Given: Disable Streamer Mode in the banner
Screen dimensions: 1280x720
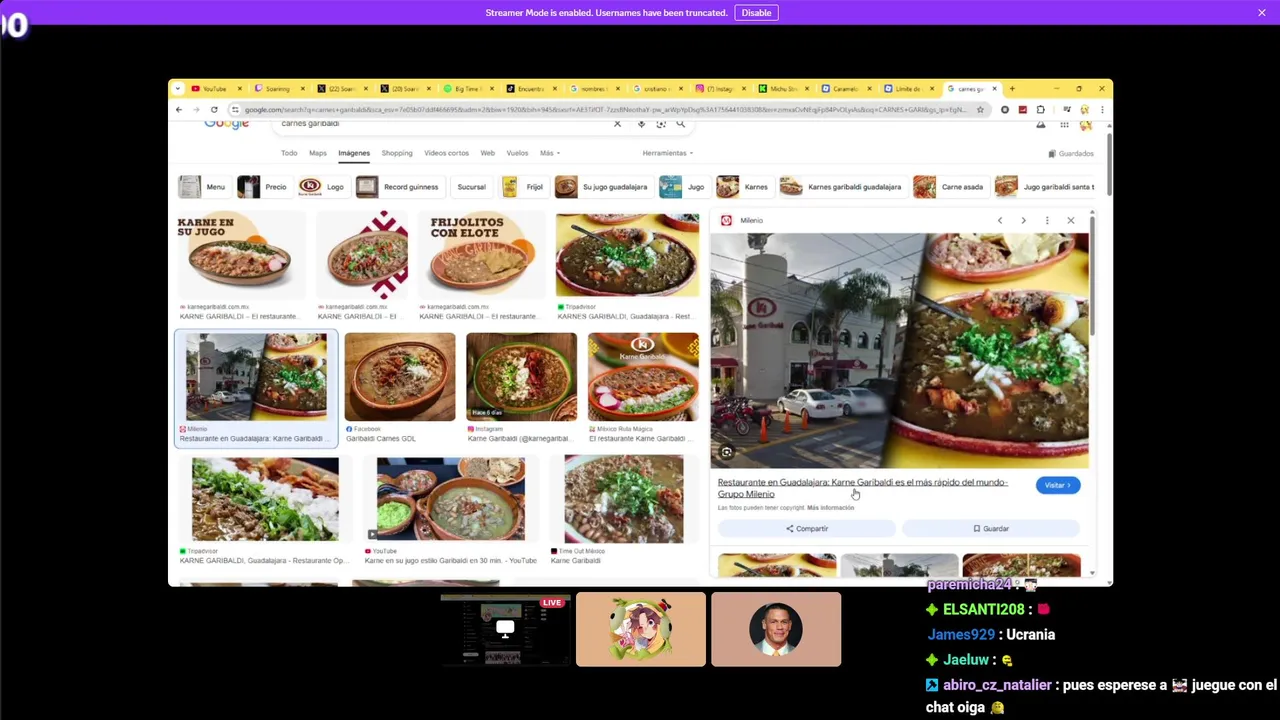Looking at the screenshot, I should coord(756,13).
